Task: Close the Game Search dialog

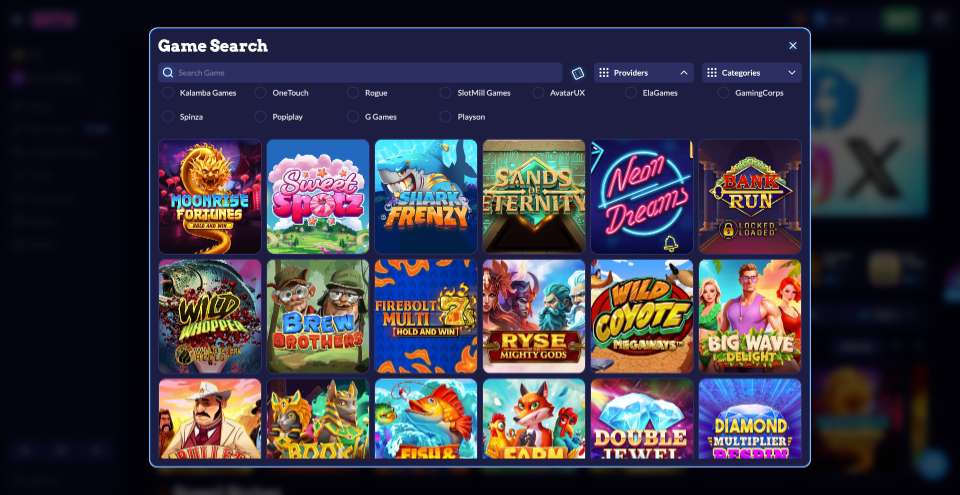Action: (x=793, y=46)
